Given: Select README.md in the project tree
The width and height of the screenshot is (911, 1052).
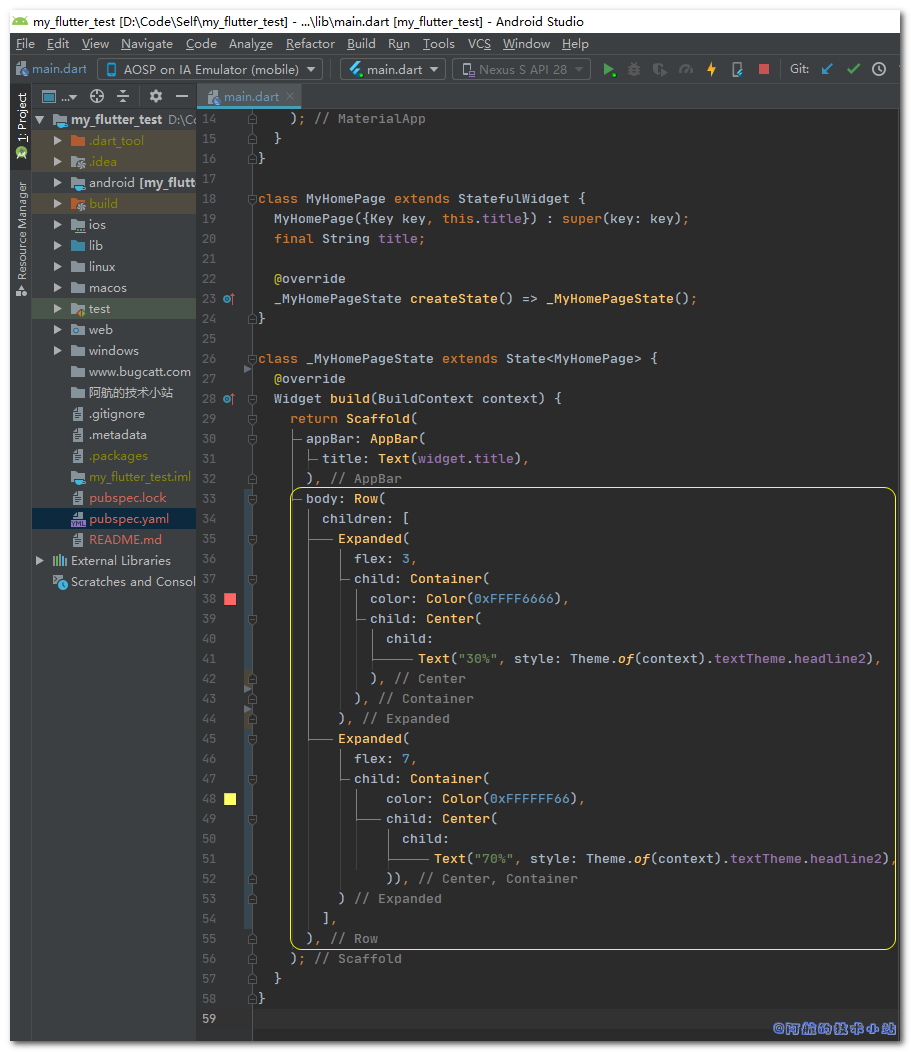Looking at the screenshot, I should 125,540.
